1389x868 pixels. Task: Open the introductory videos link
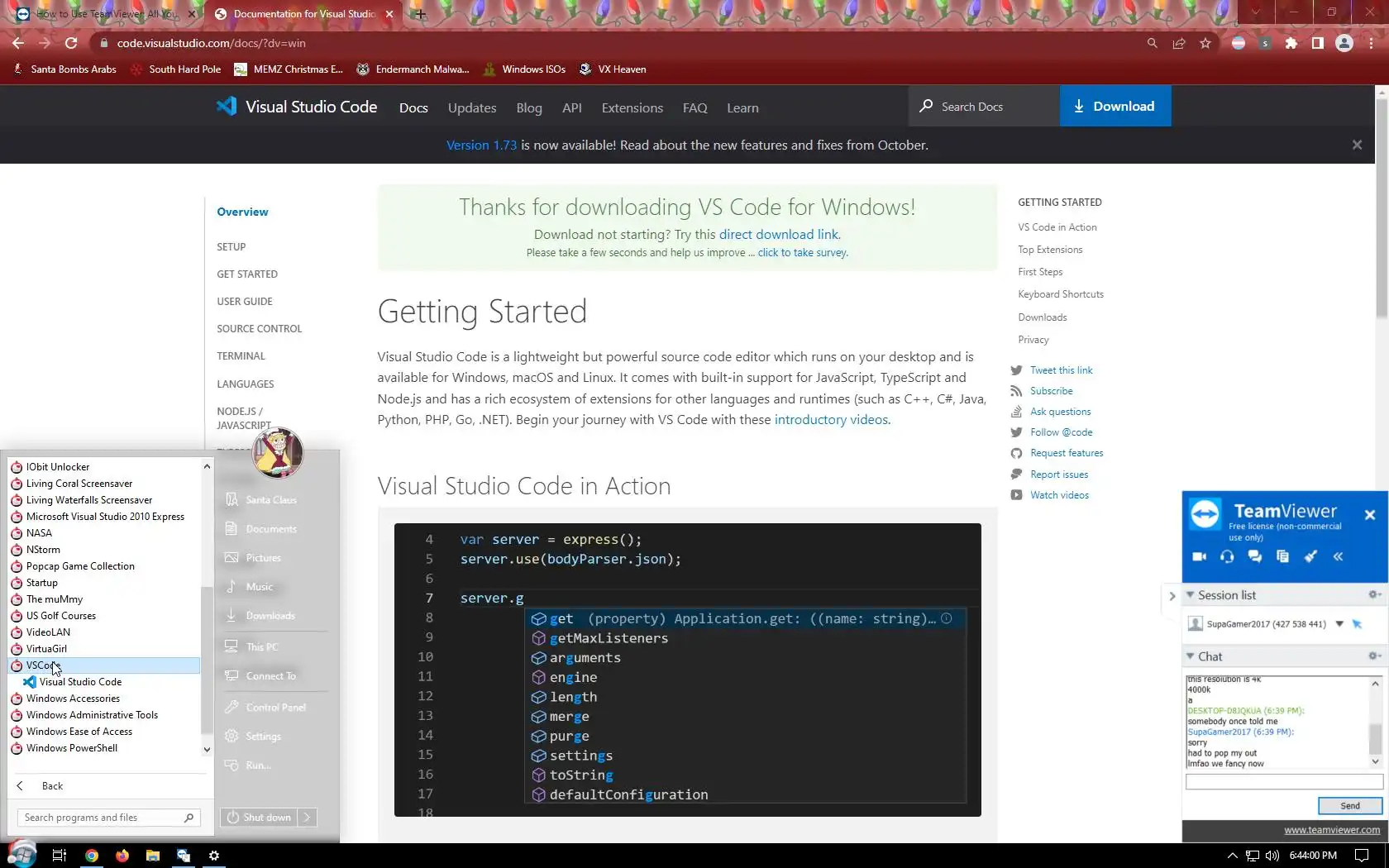(831, 420)
